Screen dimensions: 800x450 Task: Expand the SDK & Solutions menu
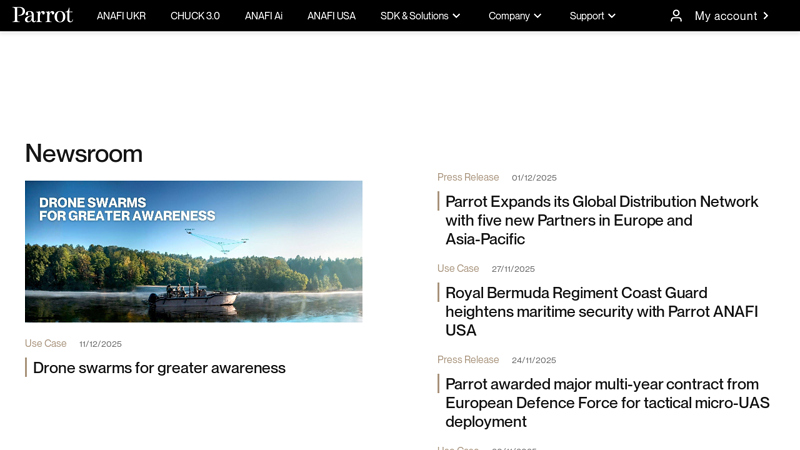[420, 16]
